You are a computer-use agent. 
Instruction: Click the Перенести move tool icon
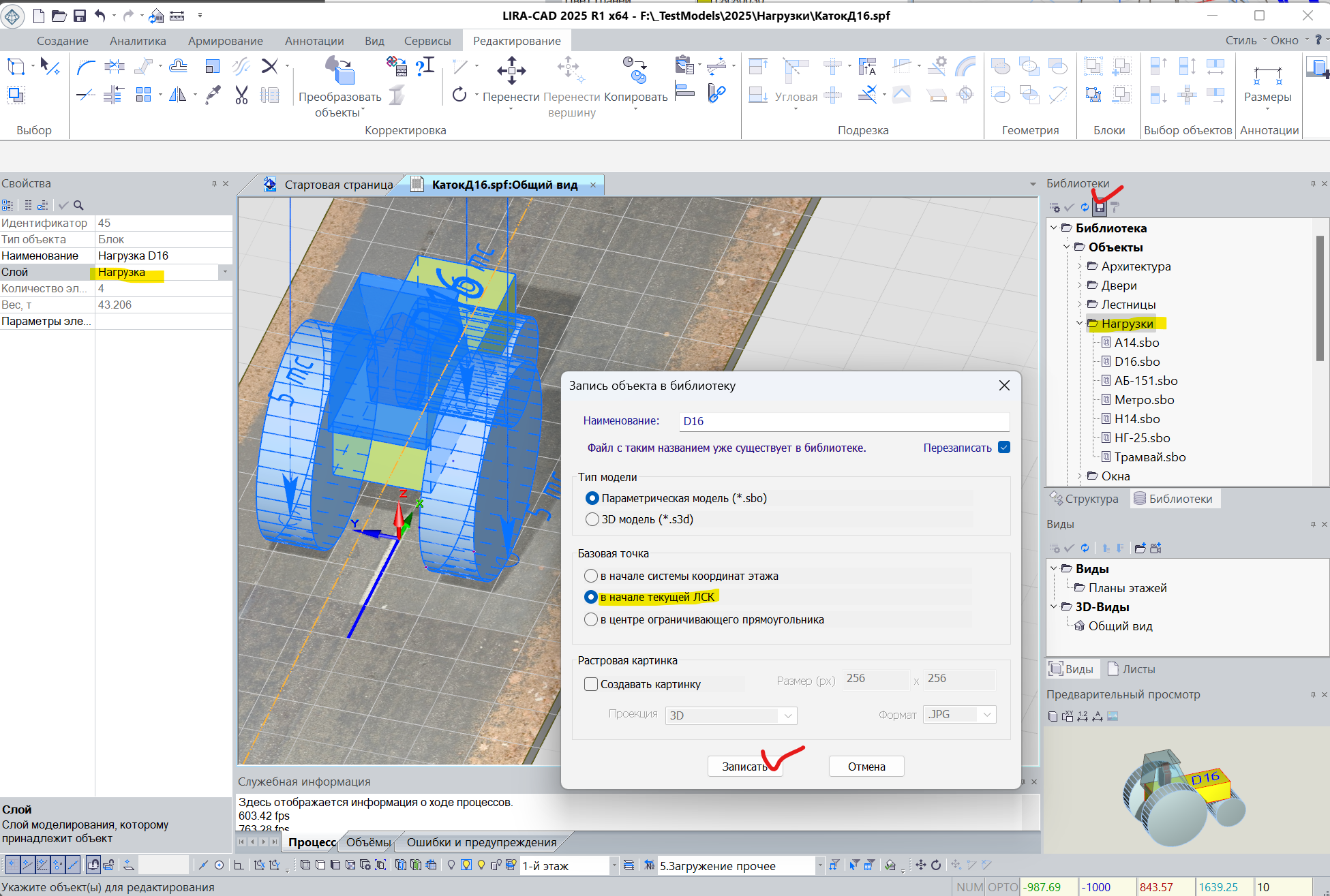tap(511, 69)
